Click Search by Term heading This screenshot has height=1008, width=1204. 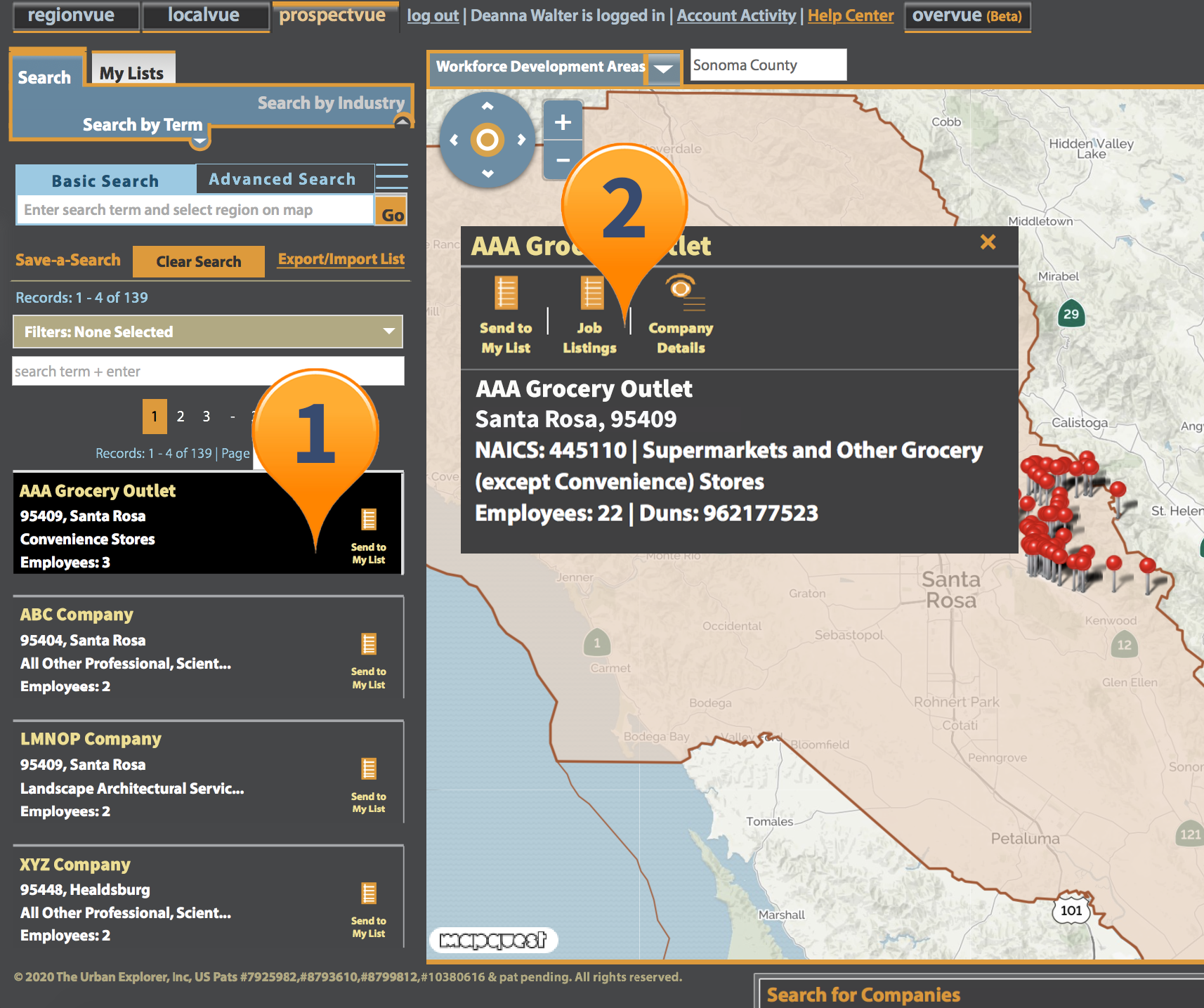coord(143,124)
